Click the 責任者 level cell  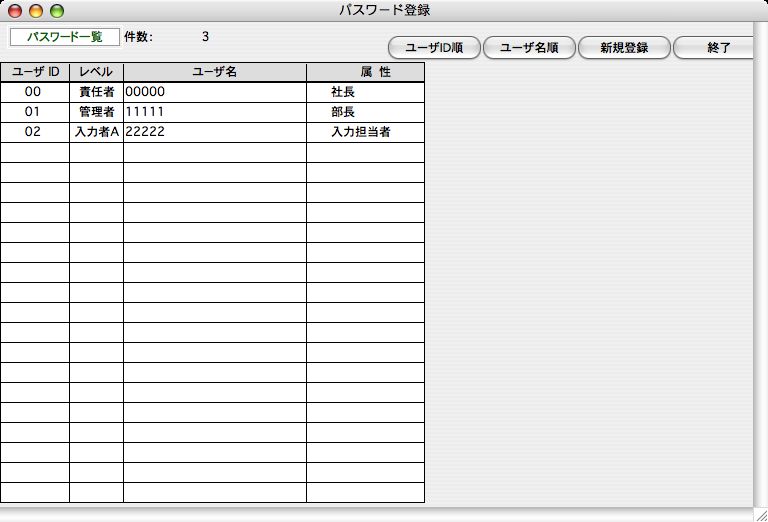(96, 92)
